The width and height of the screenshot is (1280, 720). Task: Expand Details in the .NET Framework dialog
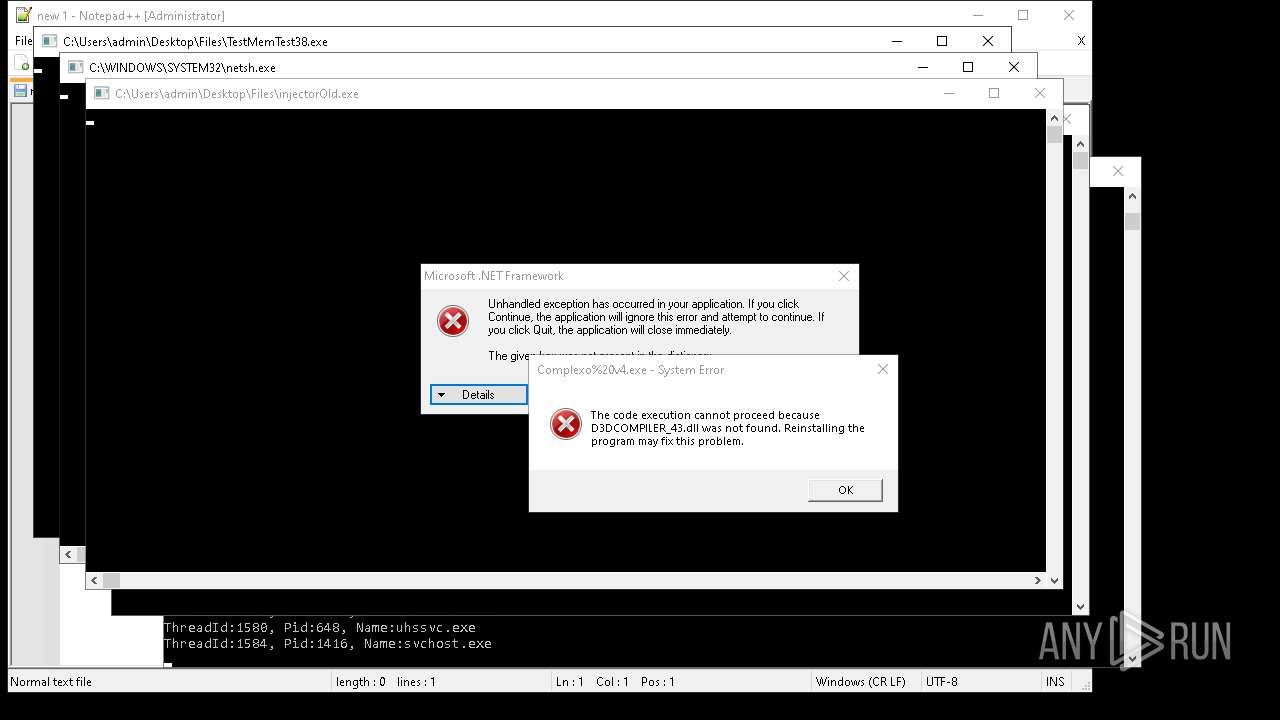click(x=478, y=395)
